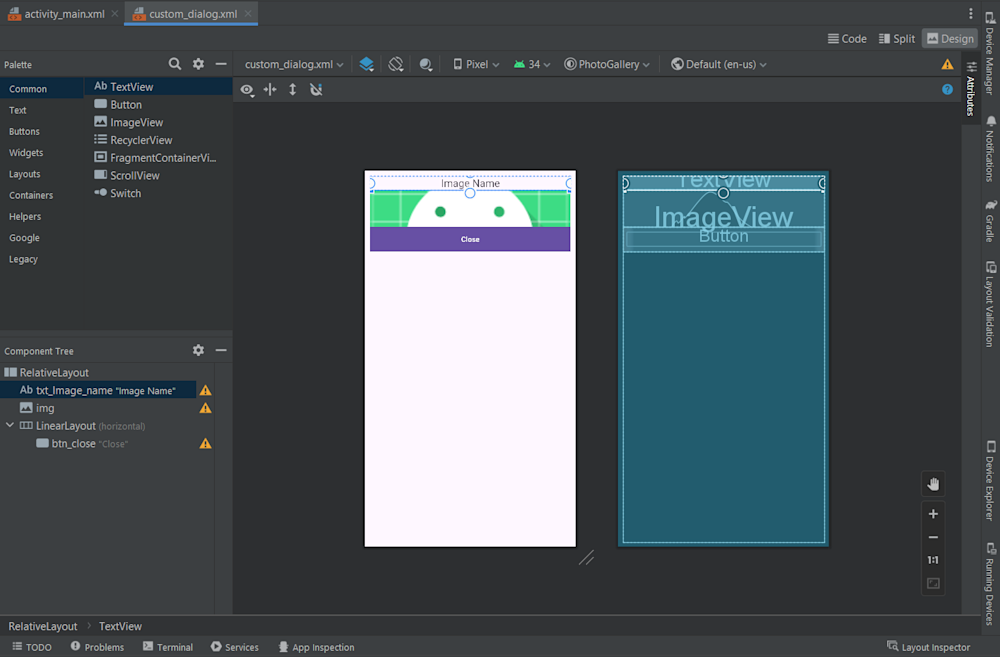Select the Buttons palette category
The image size is (1000, 657).
(25, 131)
